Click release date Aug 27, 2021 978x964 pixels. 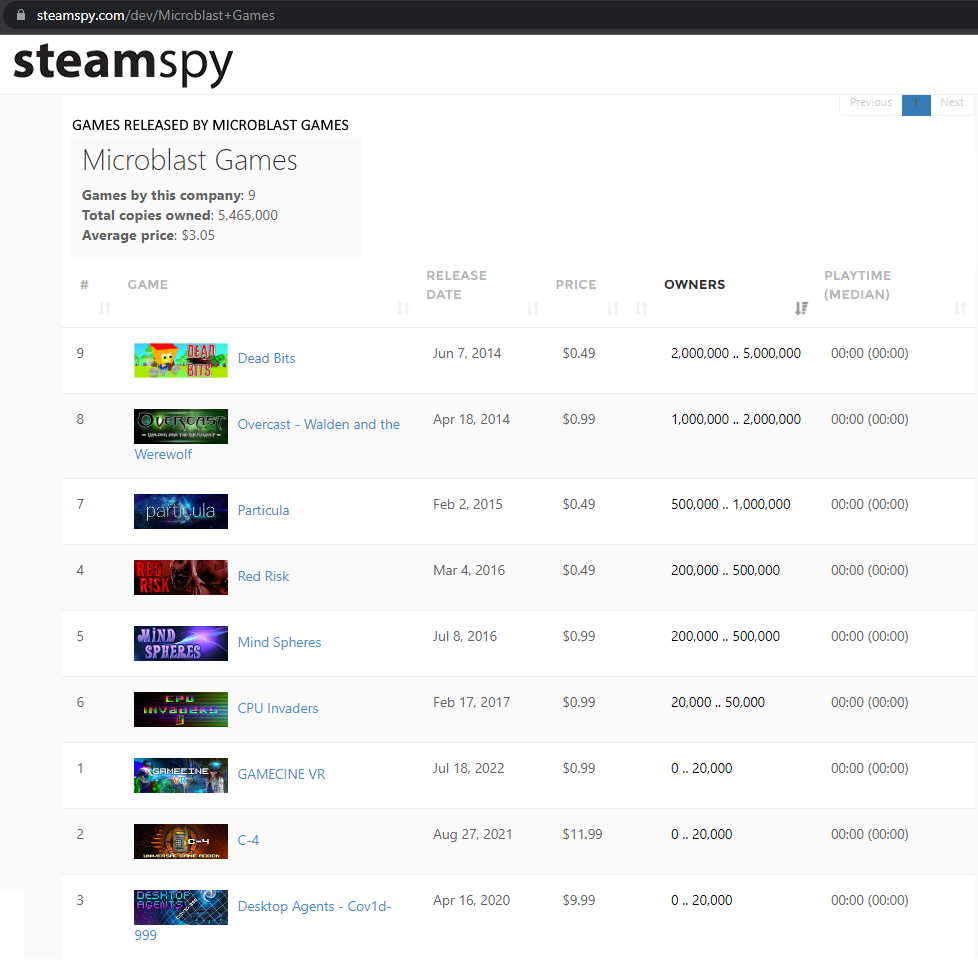point(473,835)
